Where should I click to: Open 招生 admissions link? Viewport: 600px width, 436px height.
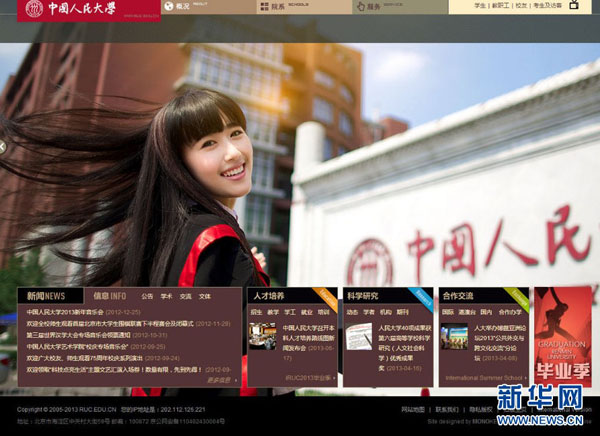256,312
